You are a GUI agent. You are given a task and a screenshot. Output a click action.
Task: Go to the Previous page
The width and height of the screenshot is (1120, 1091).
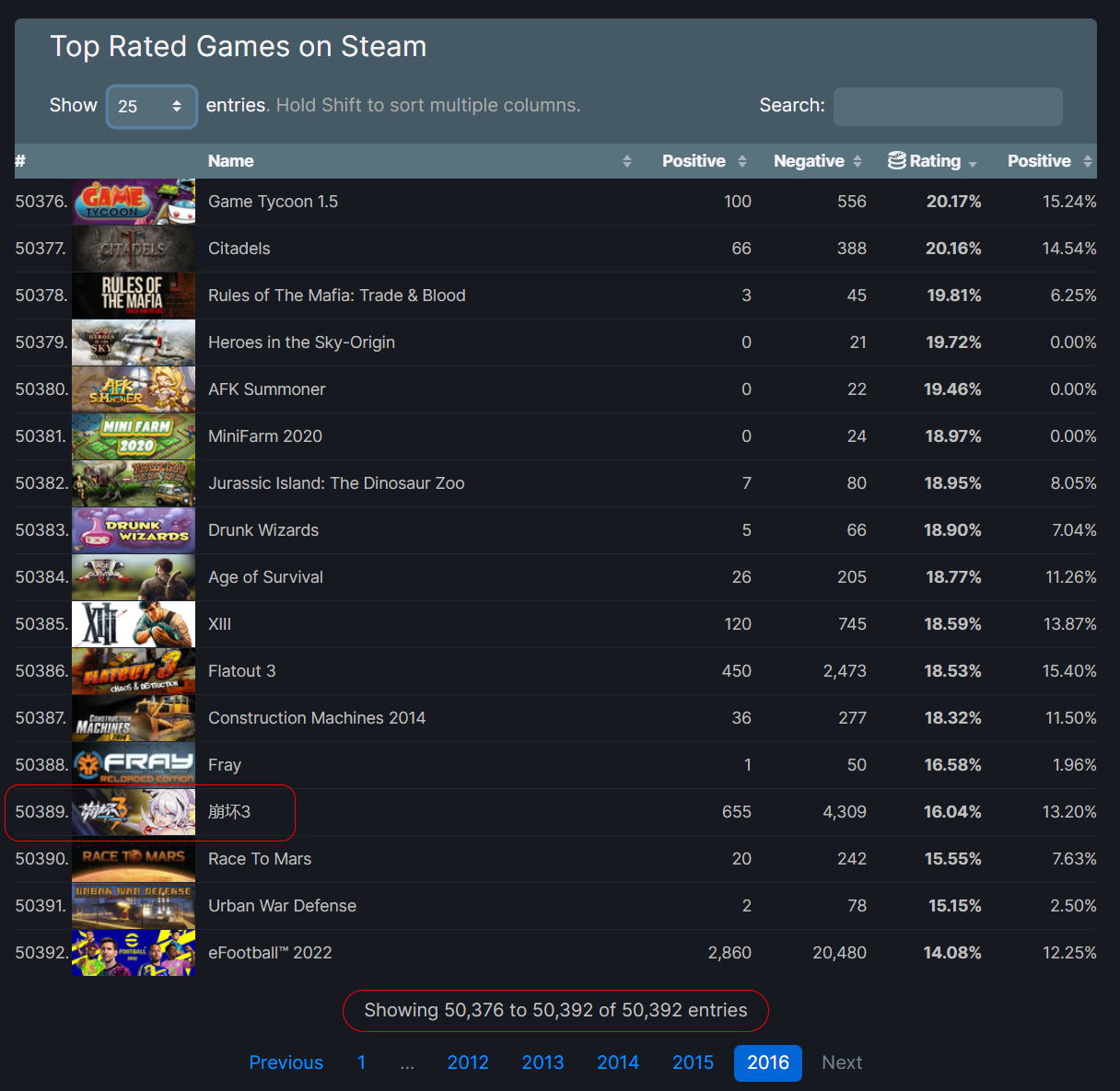[x=286, y=1063]
